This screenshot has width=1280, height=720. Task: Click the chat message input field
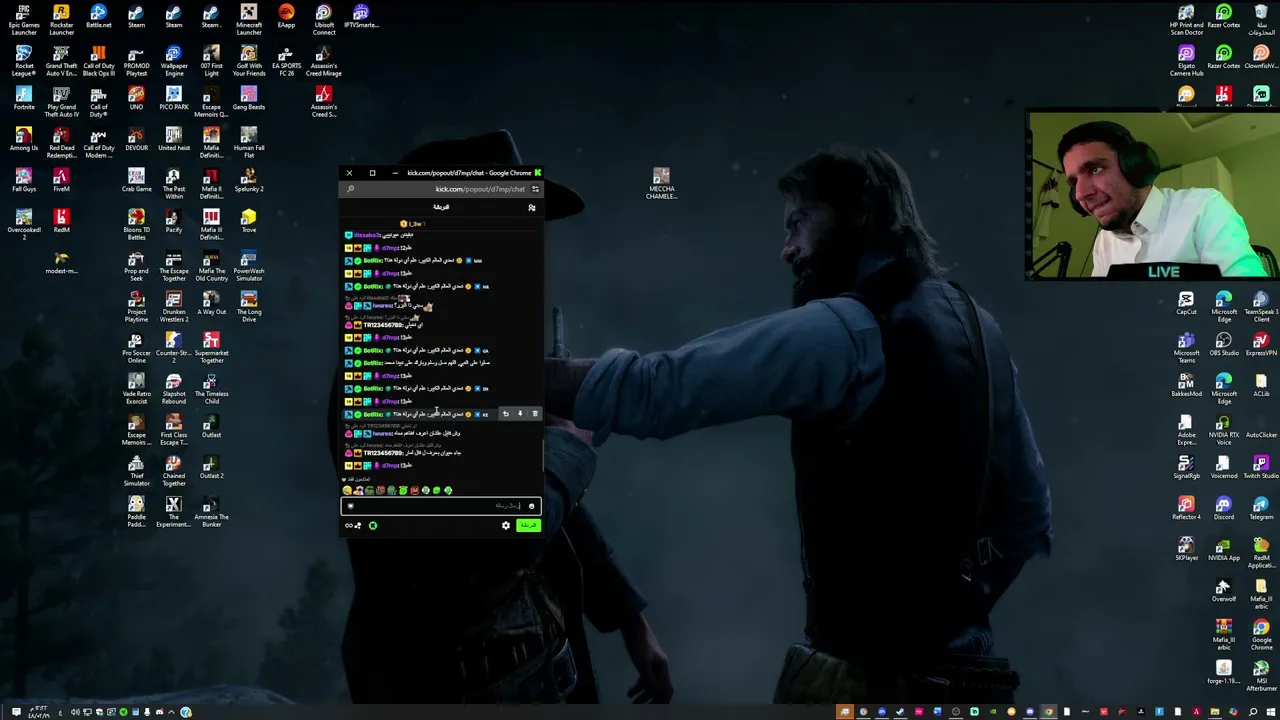(x=441, y=506)
